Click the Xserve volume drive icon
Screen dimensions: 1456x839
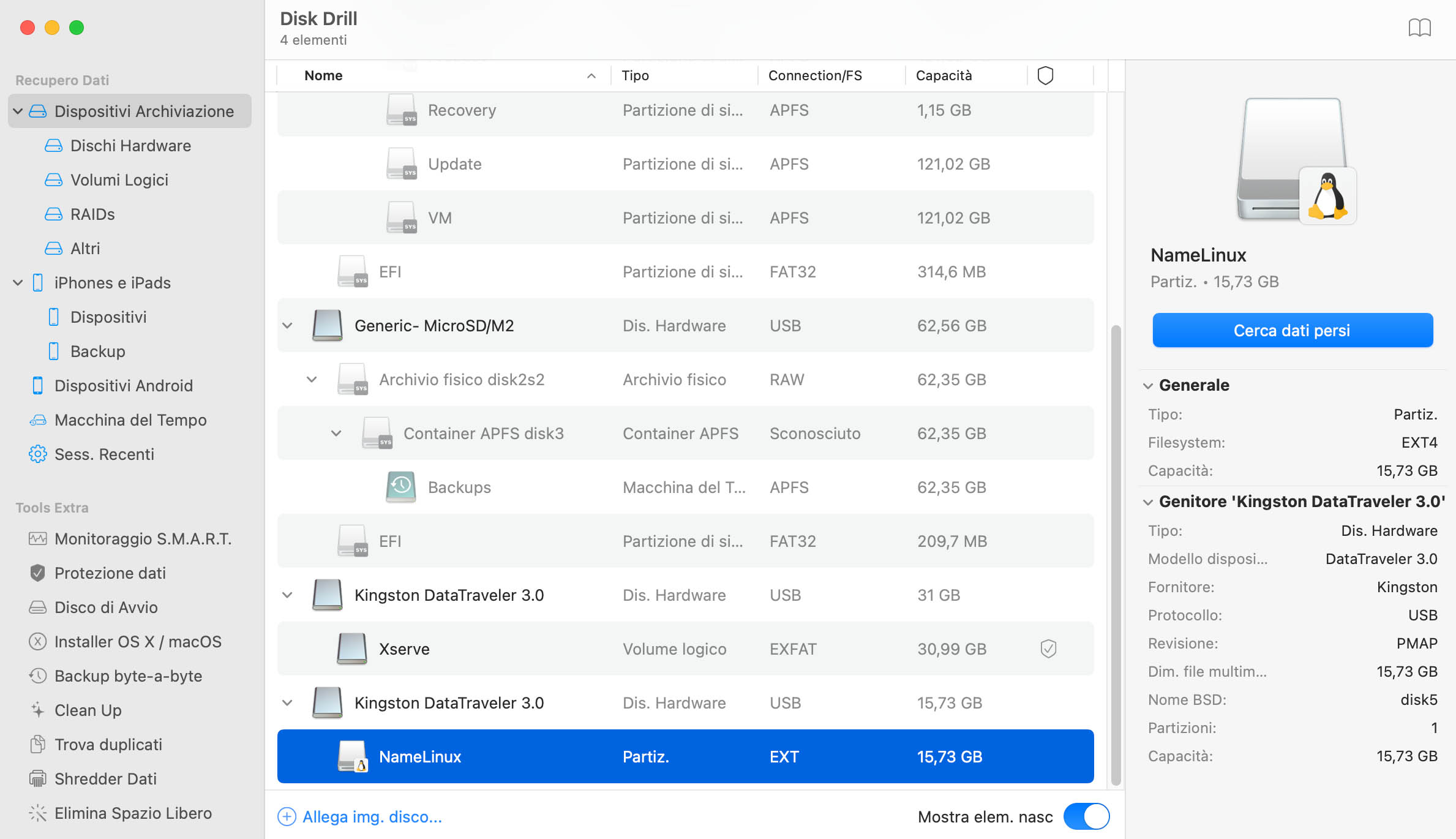click(352, 649)
